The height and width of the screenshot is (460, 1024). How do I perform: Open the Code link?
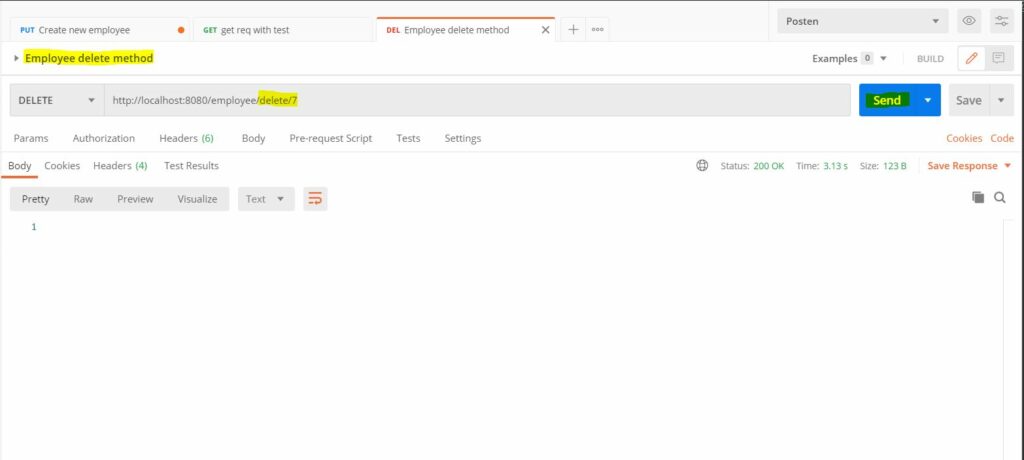point(1002,138)
